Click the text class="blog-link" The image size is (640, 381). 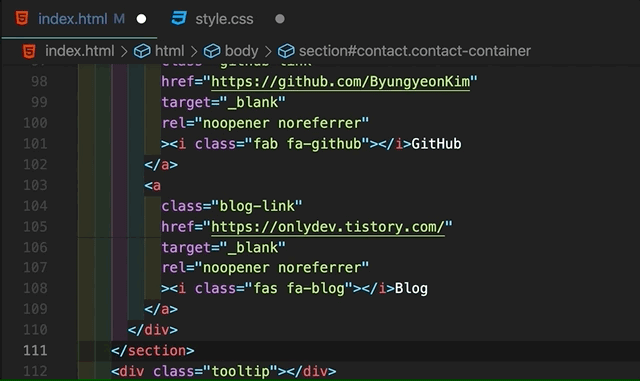tap(231, 206)
